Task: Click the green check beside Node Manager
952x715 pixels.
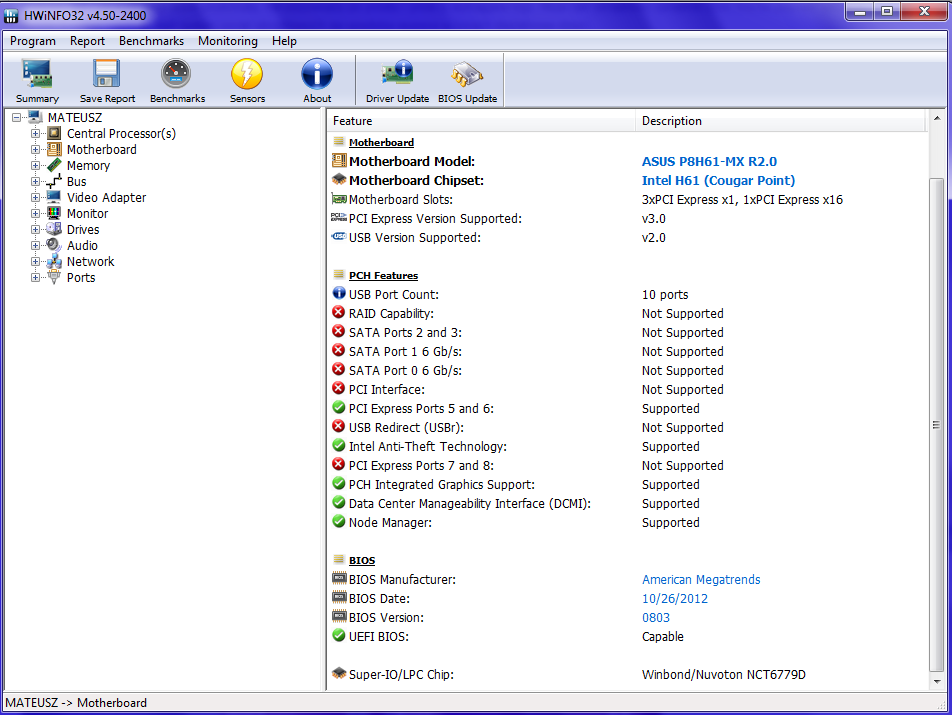Action: tap(339, 521)
